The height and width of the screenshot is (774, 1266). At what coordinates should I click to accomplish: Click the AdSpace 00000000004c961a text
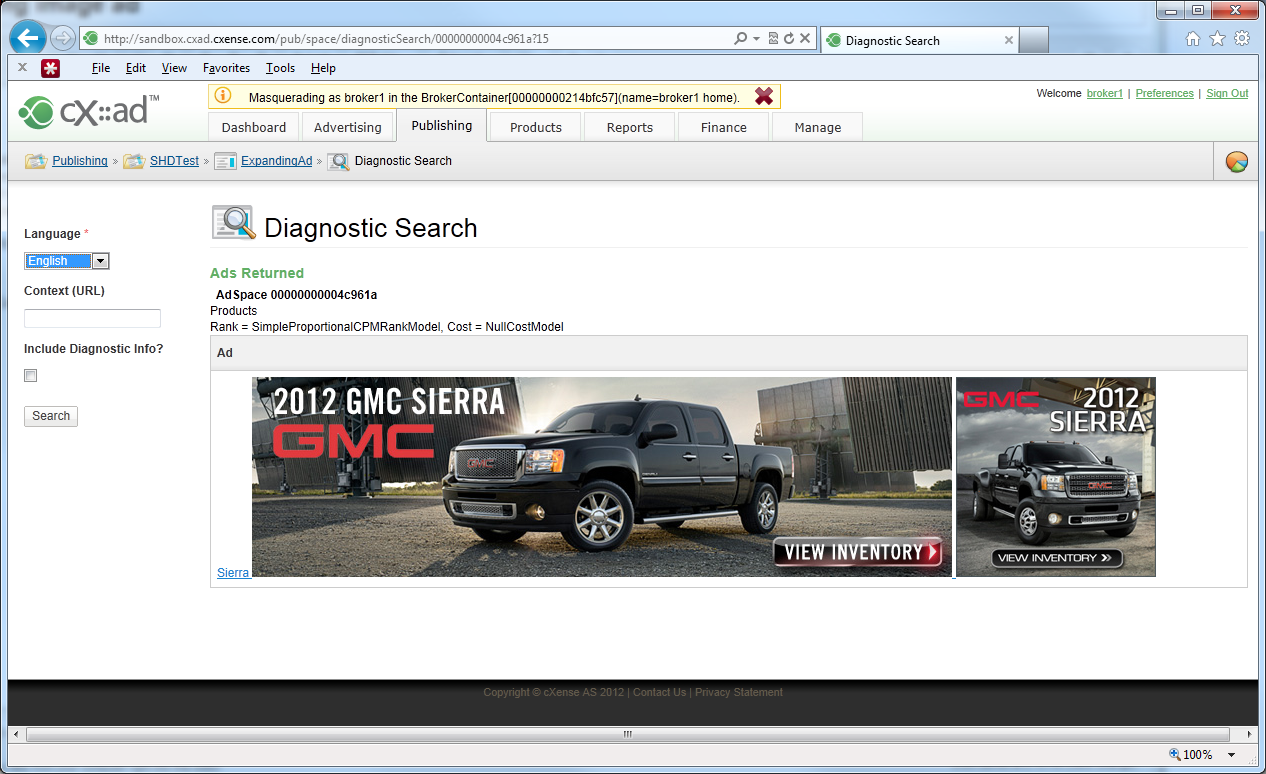[296, 295]
